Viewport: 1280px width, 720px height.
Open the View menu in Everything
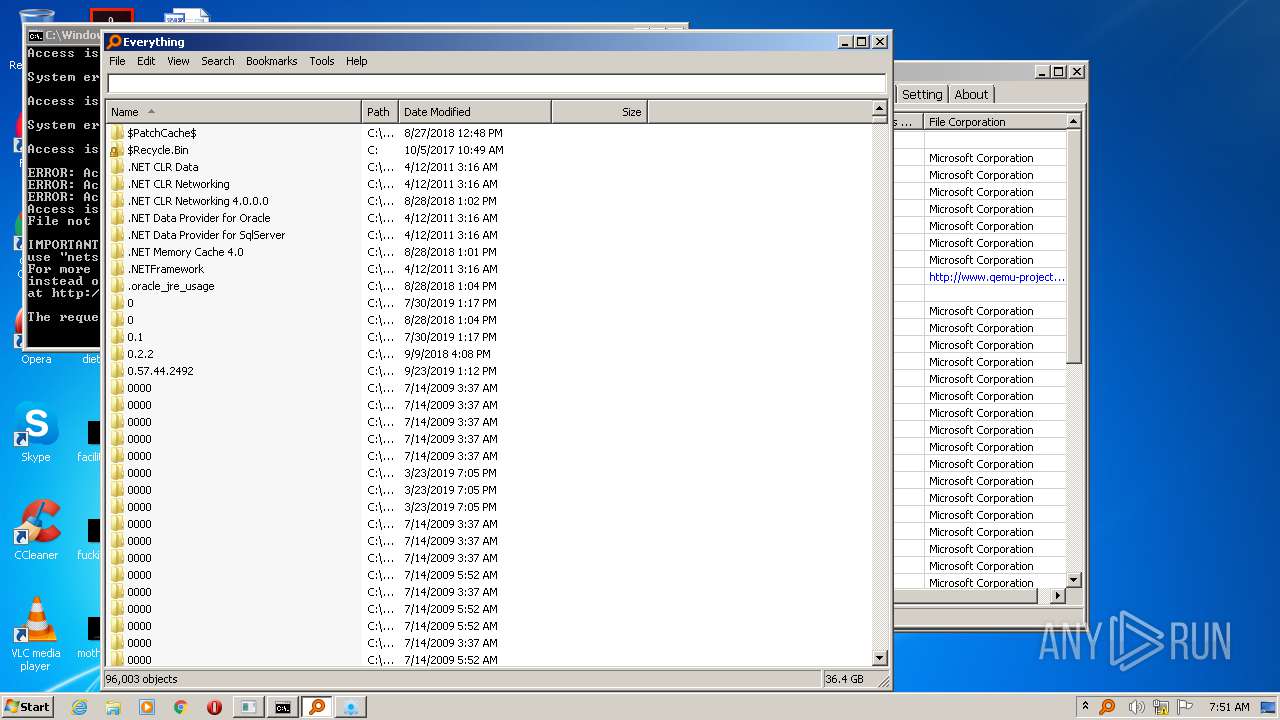tap(178, 61)
